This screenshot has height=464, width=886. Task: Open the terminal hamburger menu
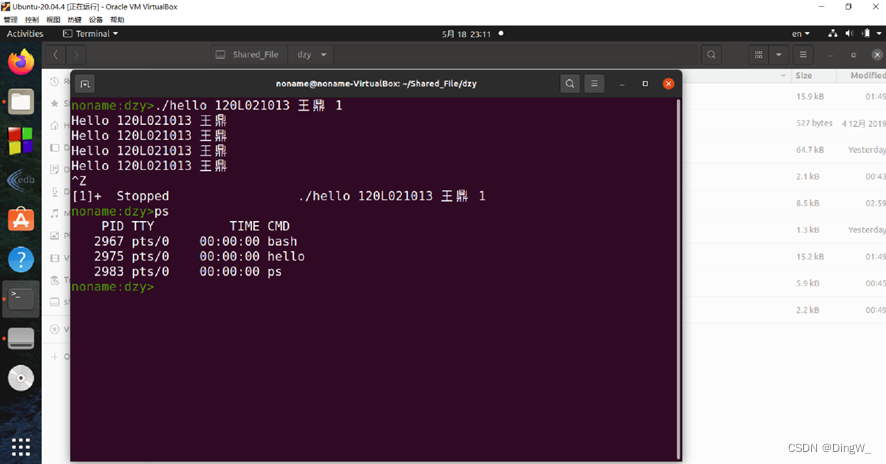point(594,84)
